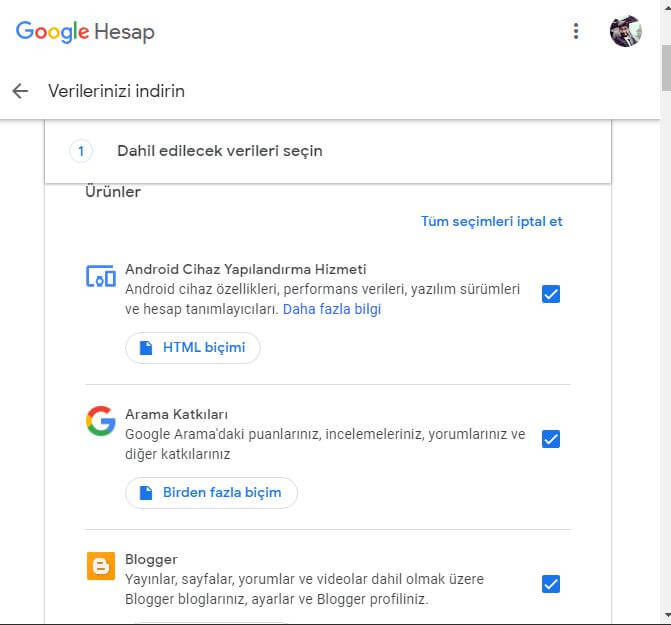
Task: Expand the Dahil edilecek verileri seçin section
Action: point(328,151)
